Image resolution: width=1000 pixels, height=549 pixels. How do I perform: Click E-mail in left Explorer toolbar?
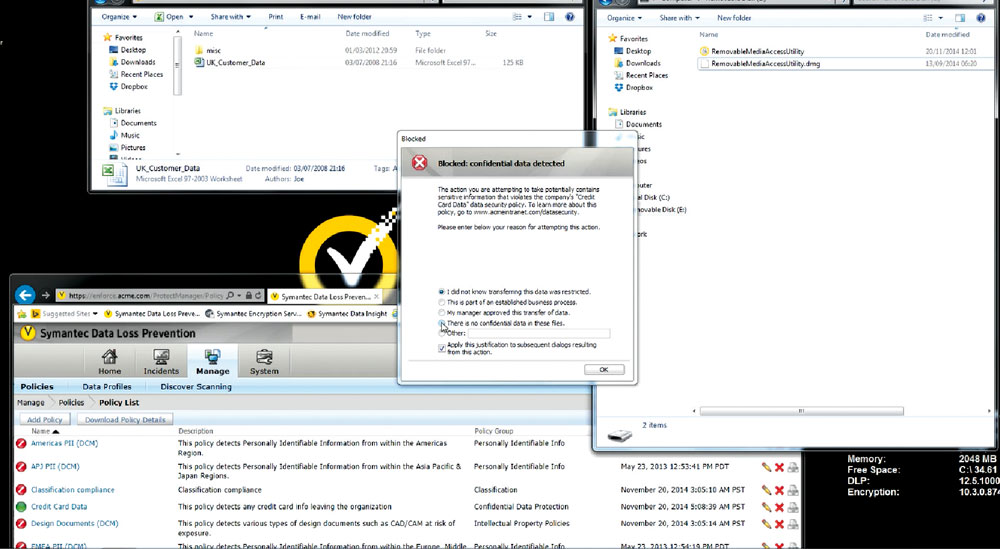tap(310, 17)
